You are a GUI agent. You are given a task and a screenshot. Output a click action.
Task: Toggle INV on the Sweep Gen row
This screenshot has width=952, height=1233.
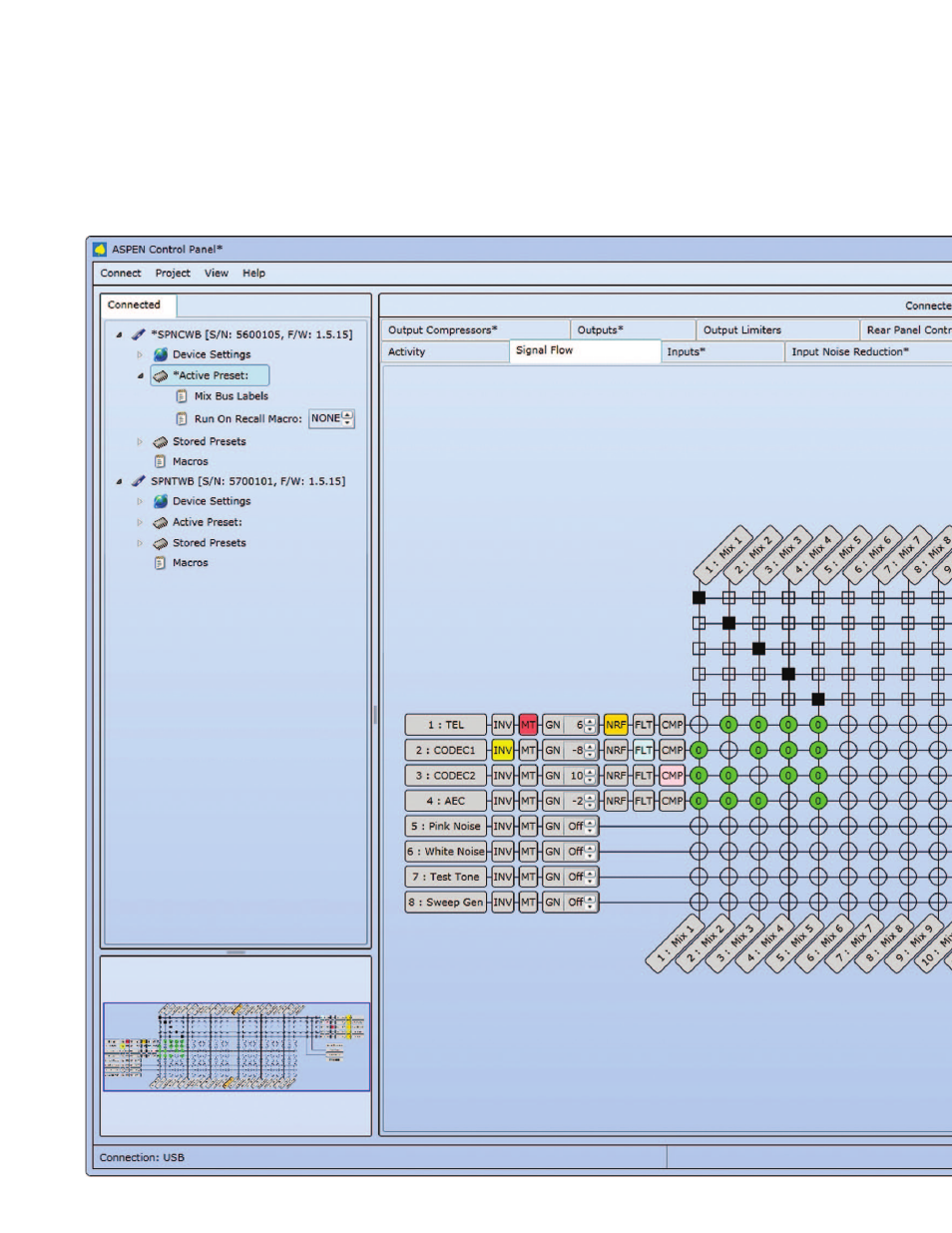tap(502, 903)
